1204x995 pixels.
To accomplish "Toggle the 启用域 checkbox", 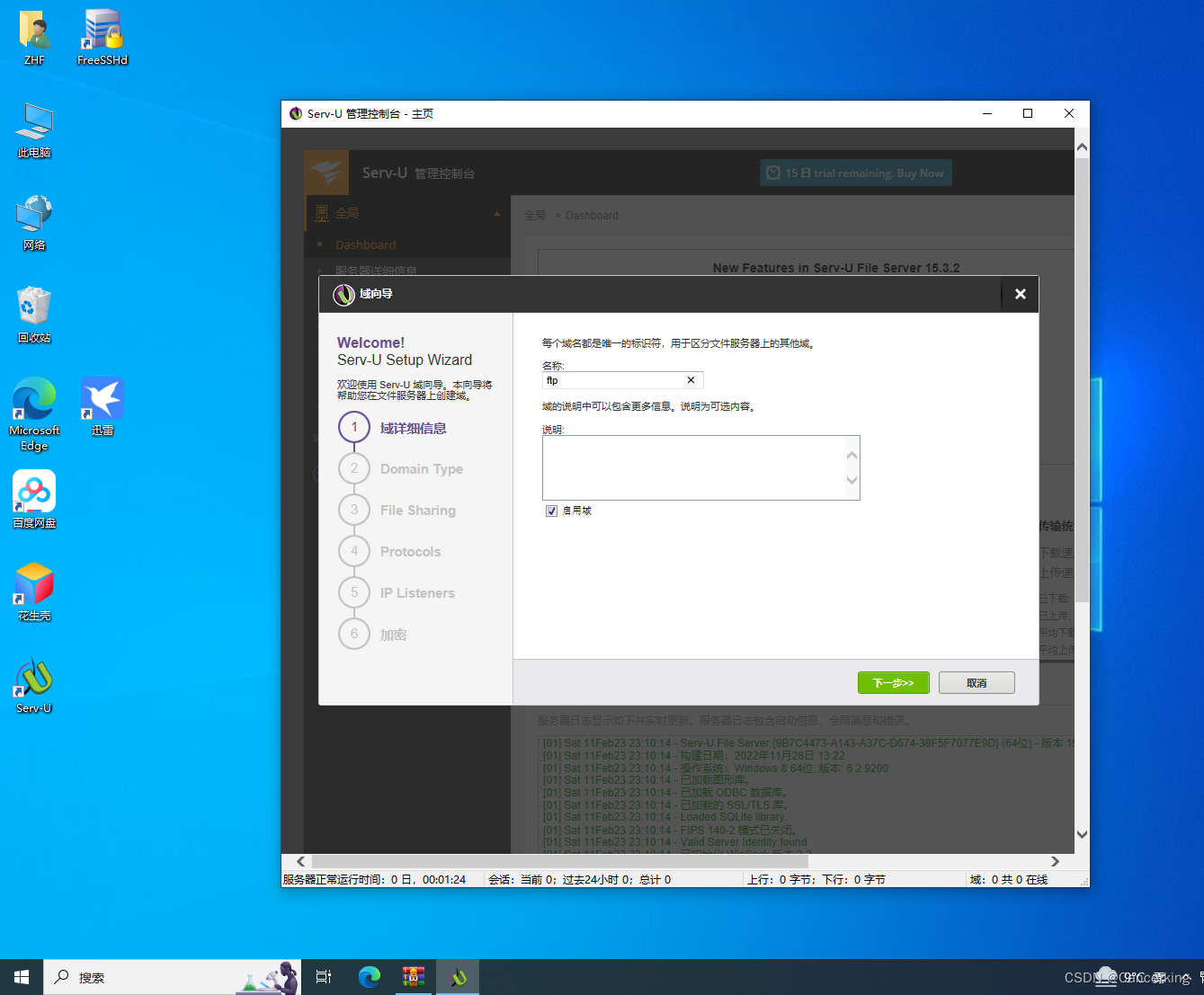I will pyautogui.click(x=551, y=511).
